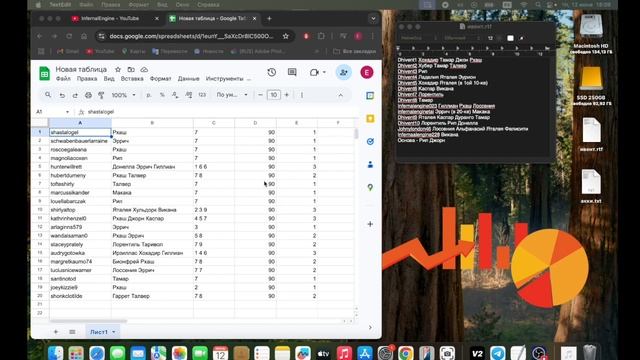
Task: Click the move-to-folder icon beside the title
Action: pos(131,69)
